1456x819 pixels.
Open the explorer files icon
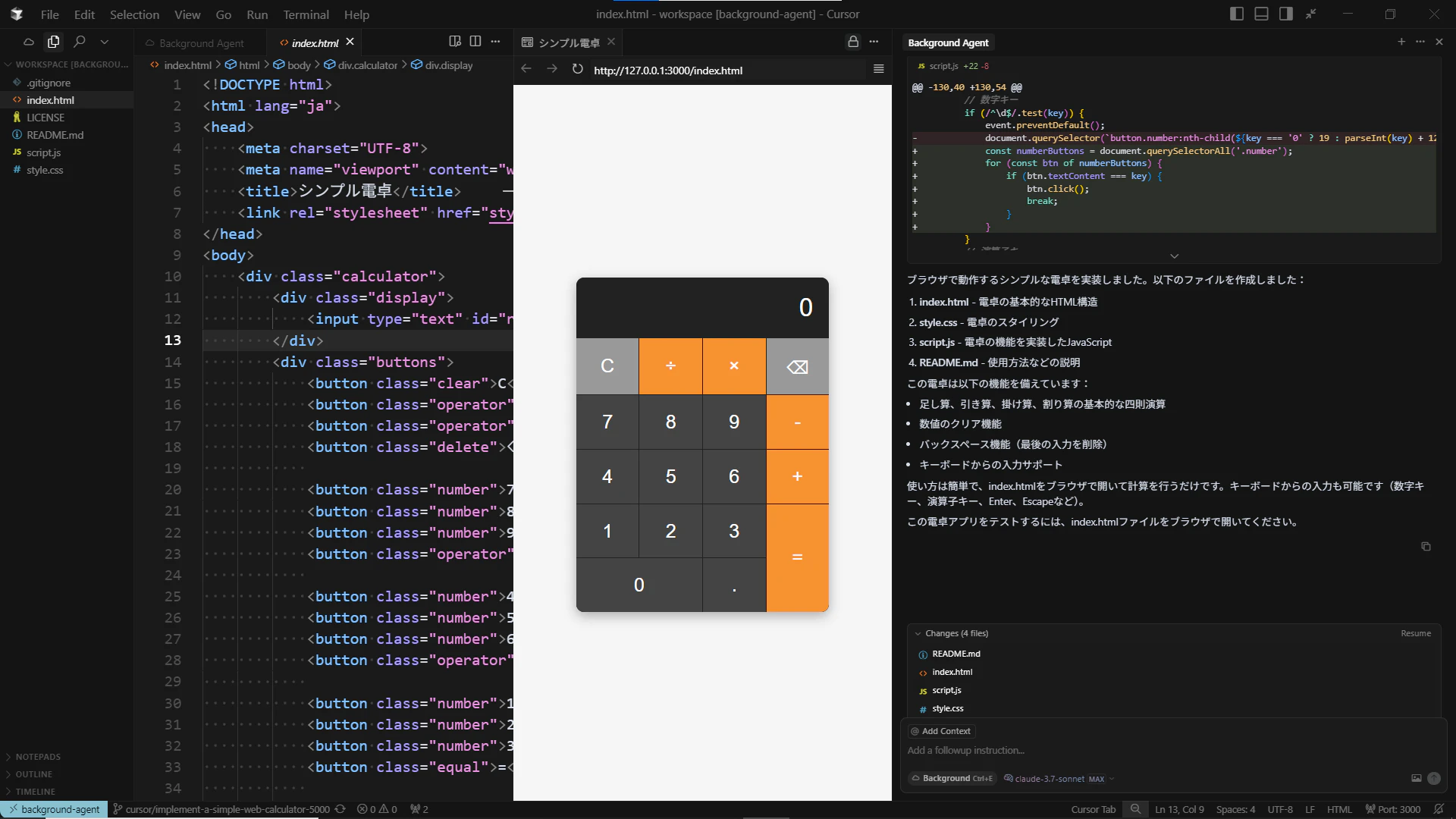[x=53, y=42]
